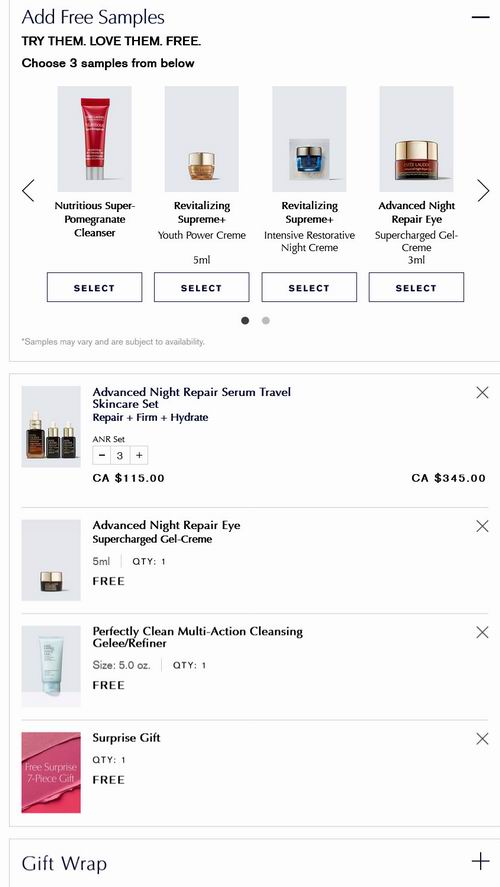Show next samples with right arrow
This screenshot has width=500, height=887.
[482, 191]
